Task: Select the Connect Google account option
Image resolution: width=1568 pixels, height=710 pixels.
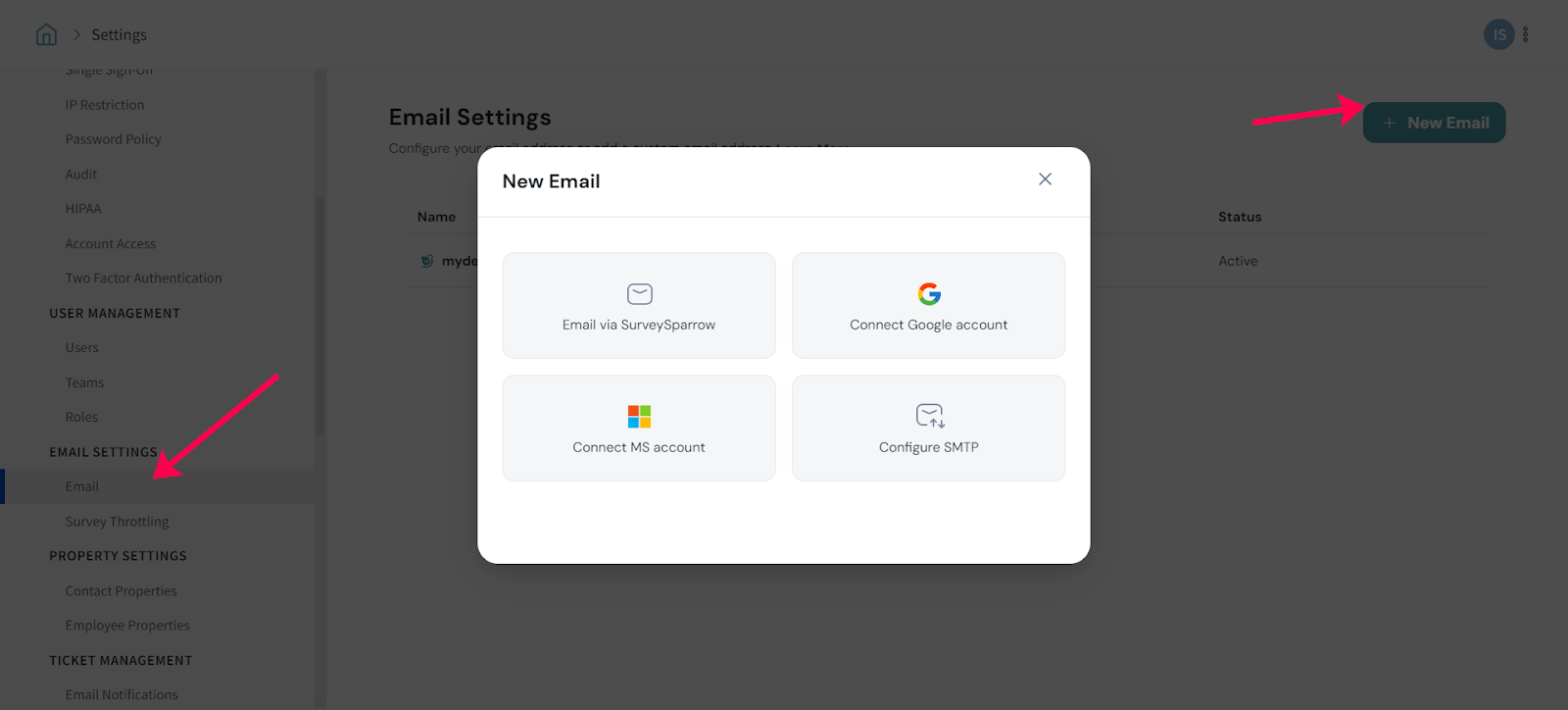Action: click(x=928, y=306)
